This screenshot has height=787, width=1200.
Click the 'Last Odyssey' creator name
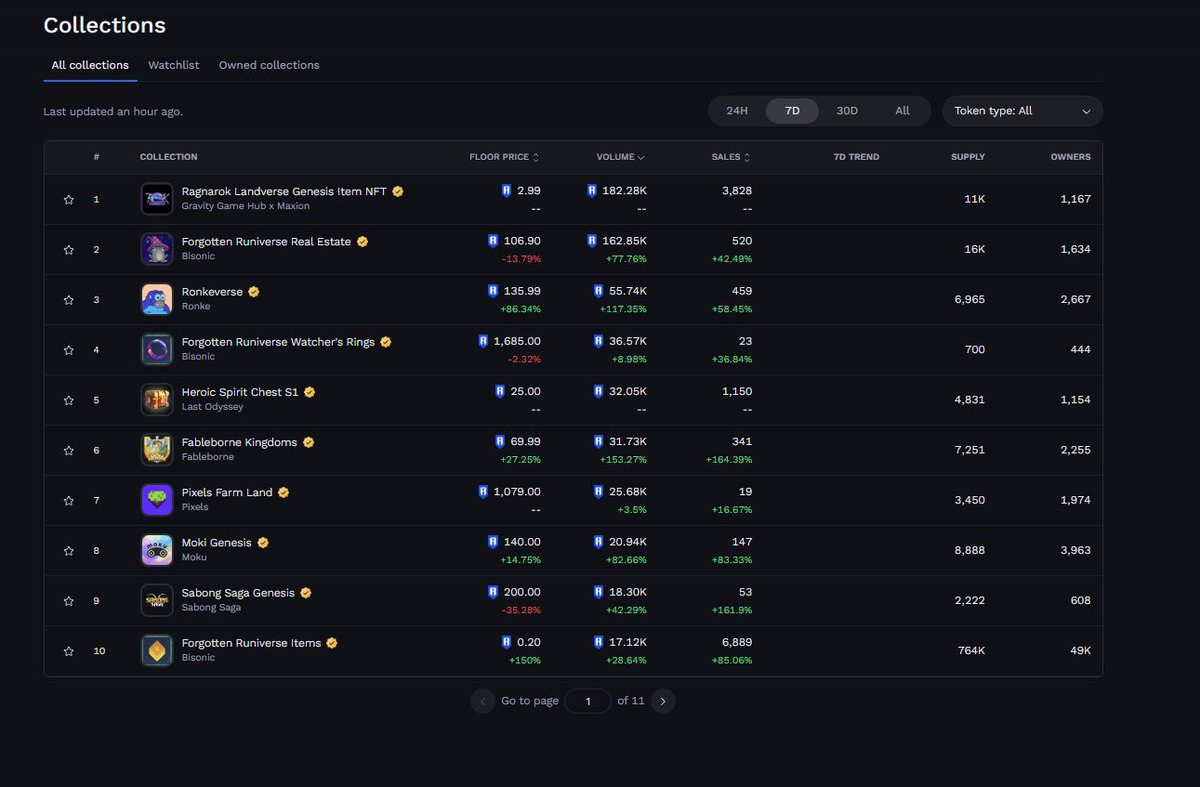pyautogui.click(x=212, y=407)
